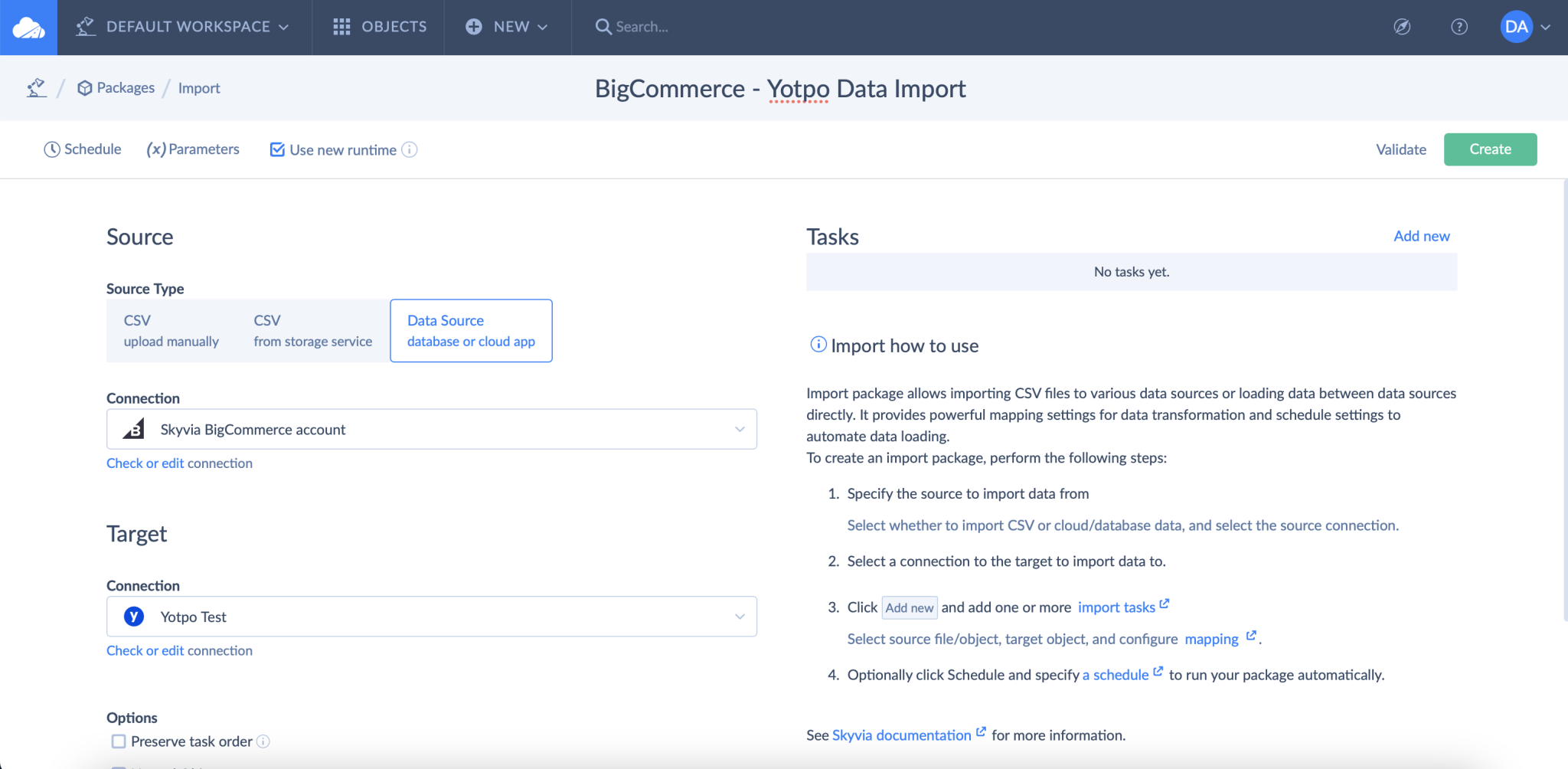Click the search magnifier icon

[603, 27]
